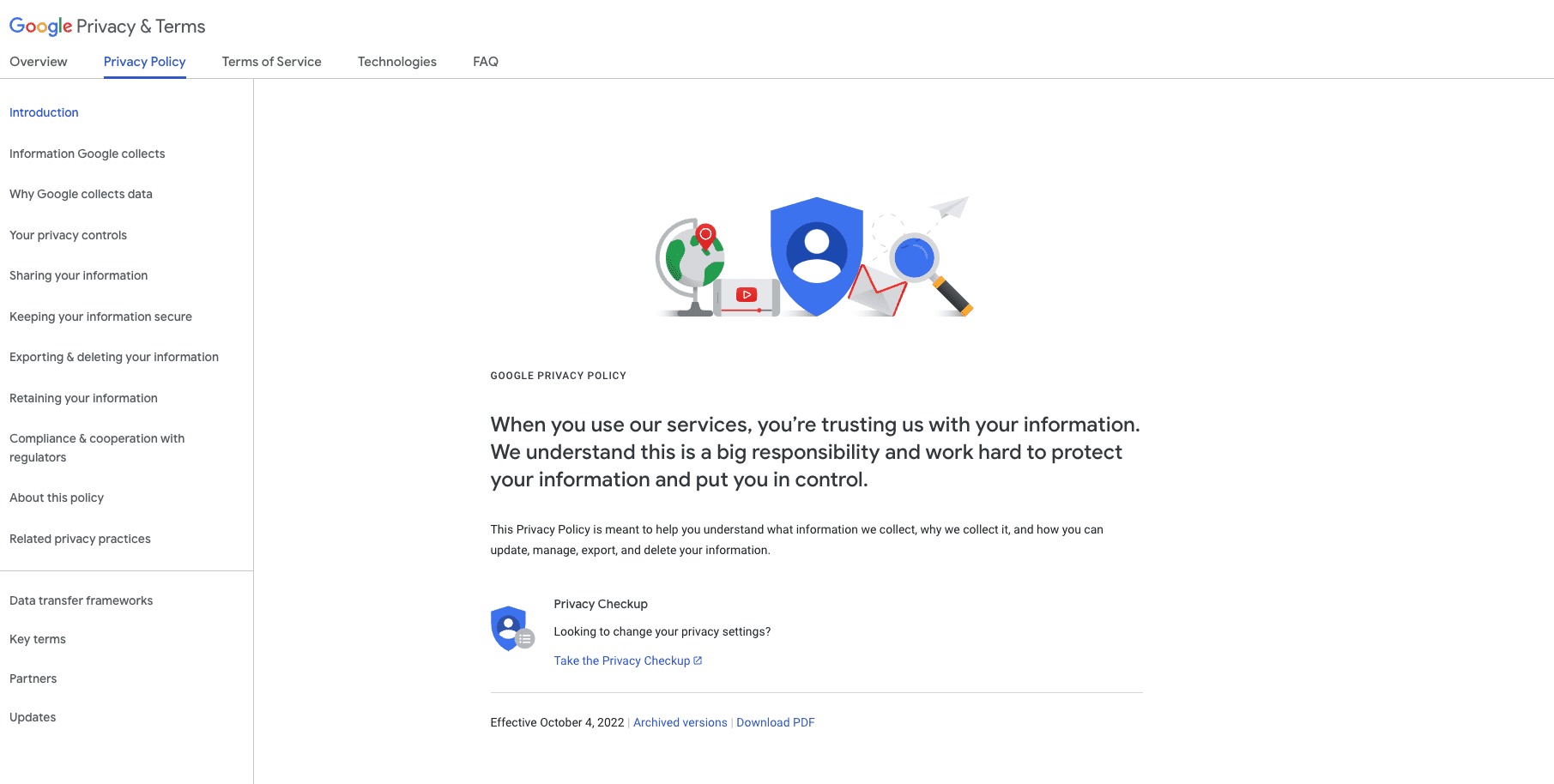The width and height of the screenshot is (1554, 784).
Task: Switch to the Terms of Service tab
Action: [271, 62]
